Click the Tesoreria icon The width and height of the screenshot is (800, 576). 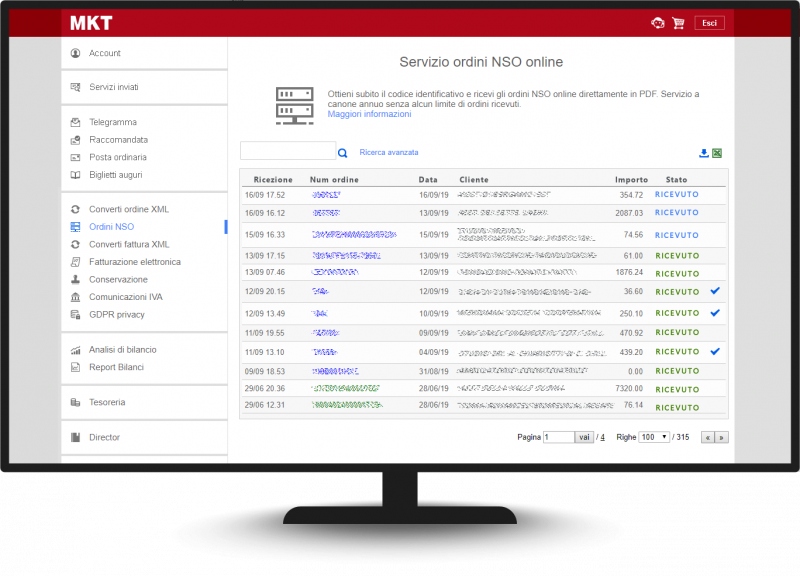click(76, 403)
